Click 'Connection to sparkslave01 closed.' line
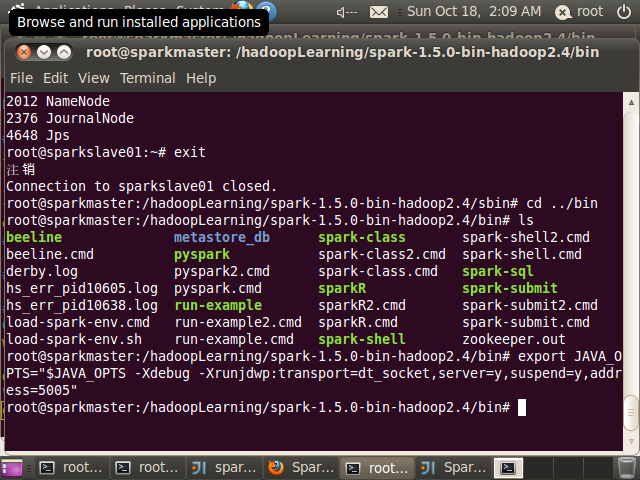Image resolution: width=640 pixels, height=480 pixels. [x=142, y=186]
